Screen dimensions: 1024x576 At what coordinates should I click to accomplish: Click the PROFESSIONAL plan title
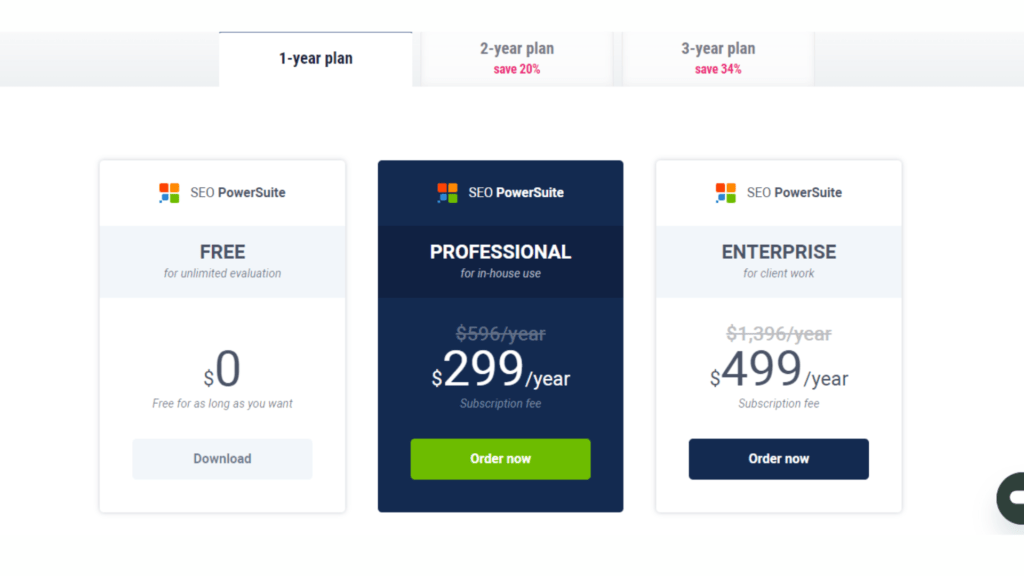(x=500, y=252)
